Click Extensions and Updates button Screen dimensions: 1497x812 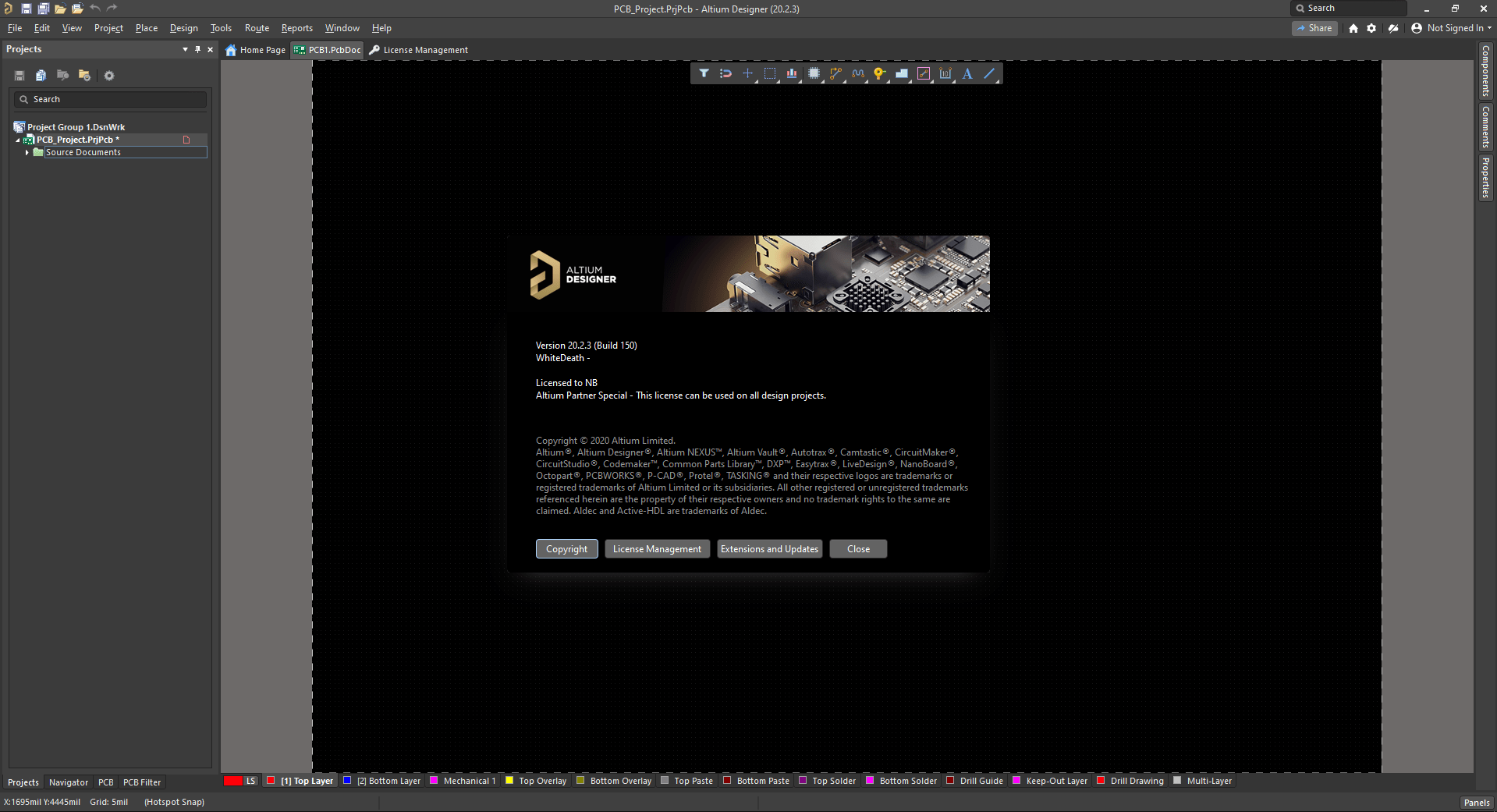tap(770, 549)
